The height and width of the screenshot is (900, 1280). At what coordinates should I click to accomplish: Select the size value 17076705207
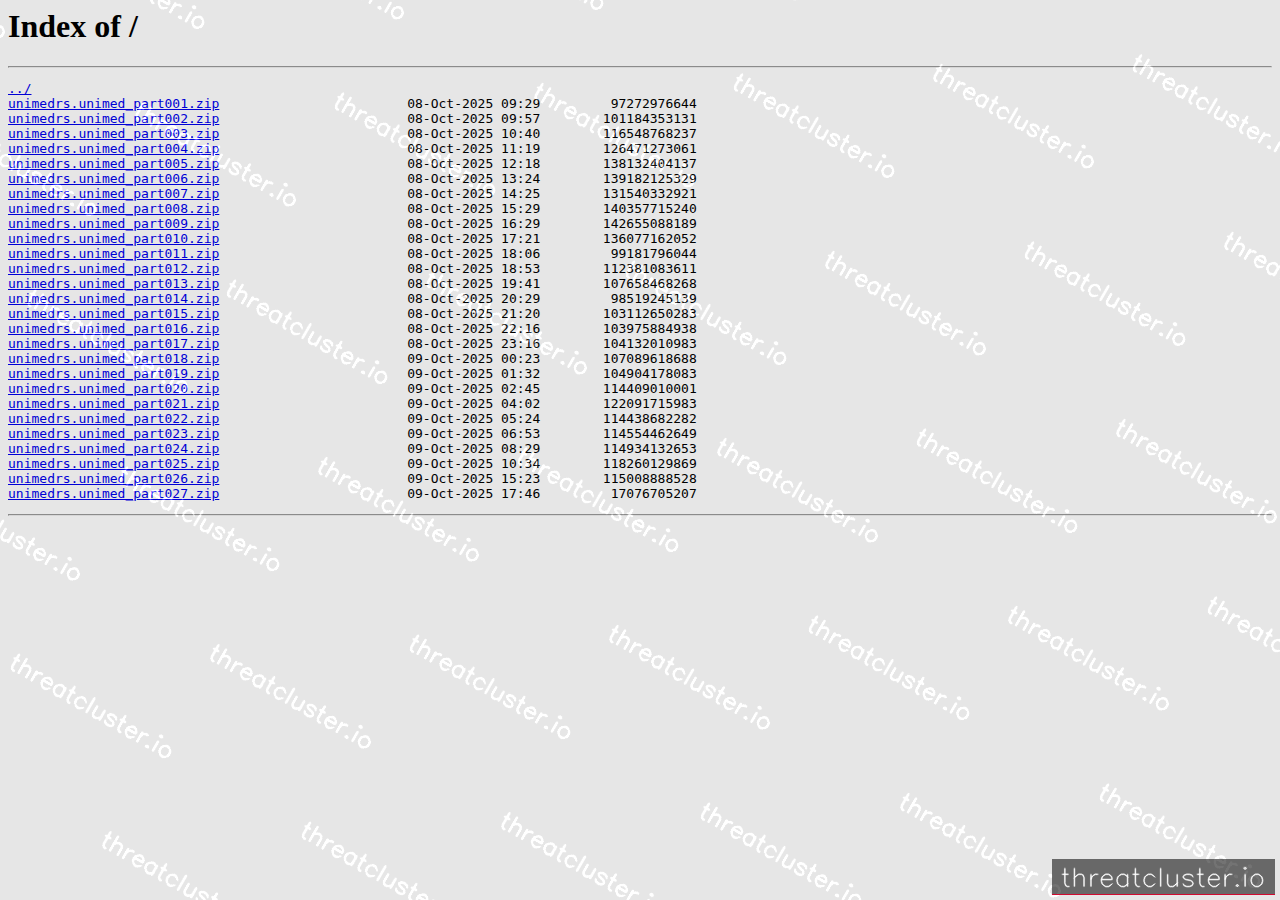(x=654, y=494)
